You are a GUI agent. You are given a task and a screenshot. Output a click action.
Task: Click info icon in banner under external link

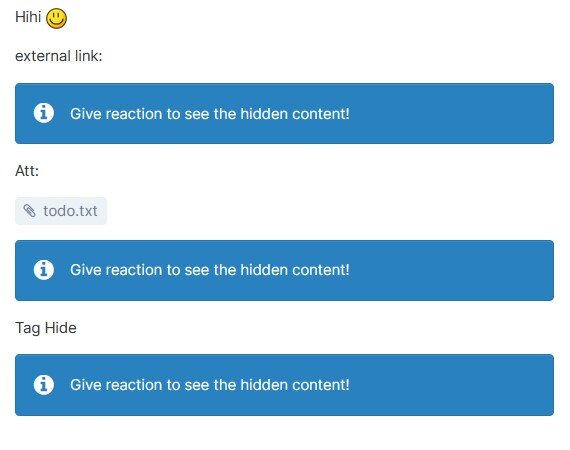(x=44, y=113)
